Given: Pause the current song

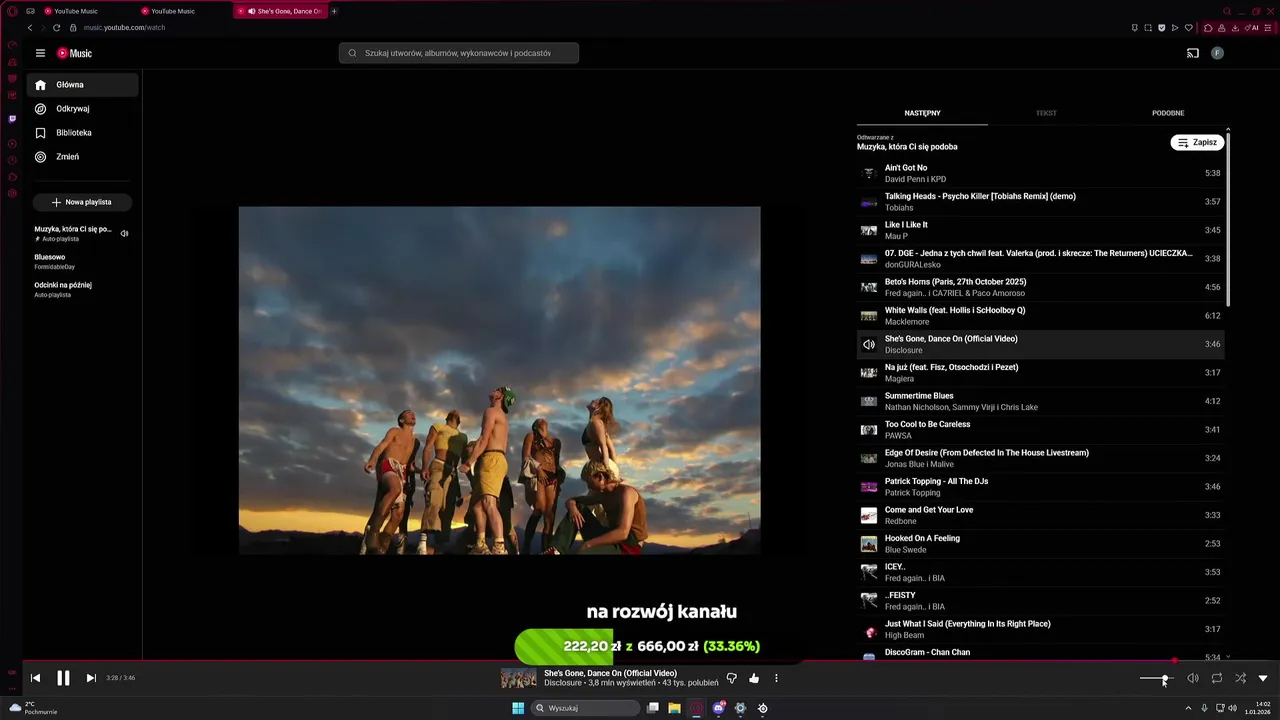Looking at the screenshot, I should point(63,678).
